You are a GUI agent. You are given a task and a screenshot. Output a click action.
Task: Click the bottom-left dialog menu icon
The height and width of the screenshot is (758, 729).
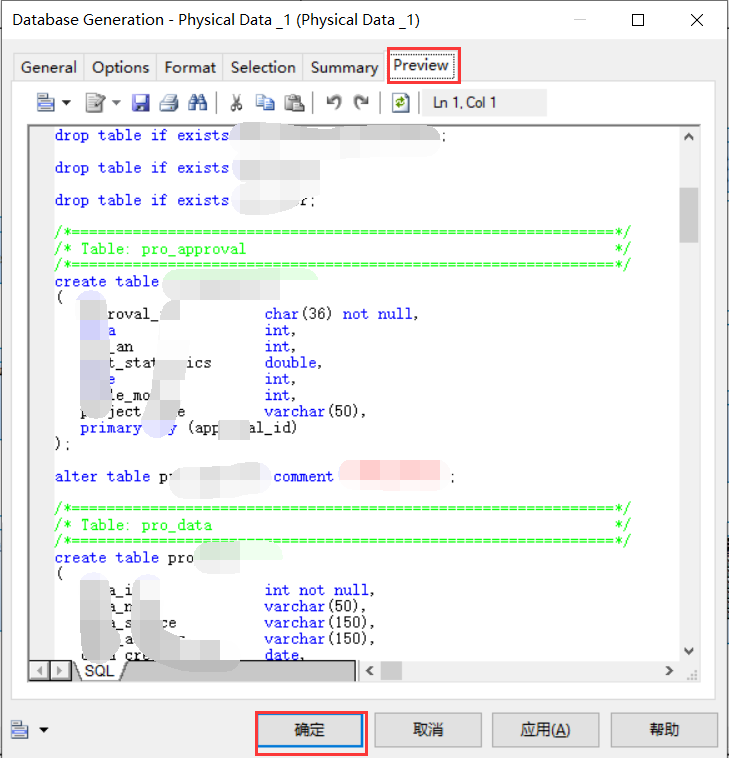[x=19, y=729]
